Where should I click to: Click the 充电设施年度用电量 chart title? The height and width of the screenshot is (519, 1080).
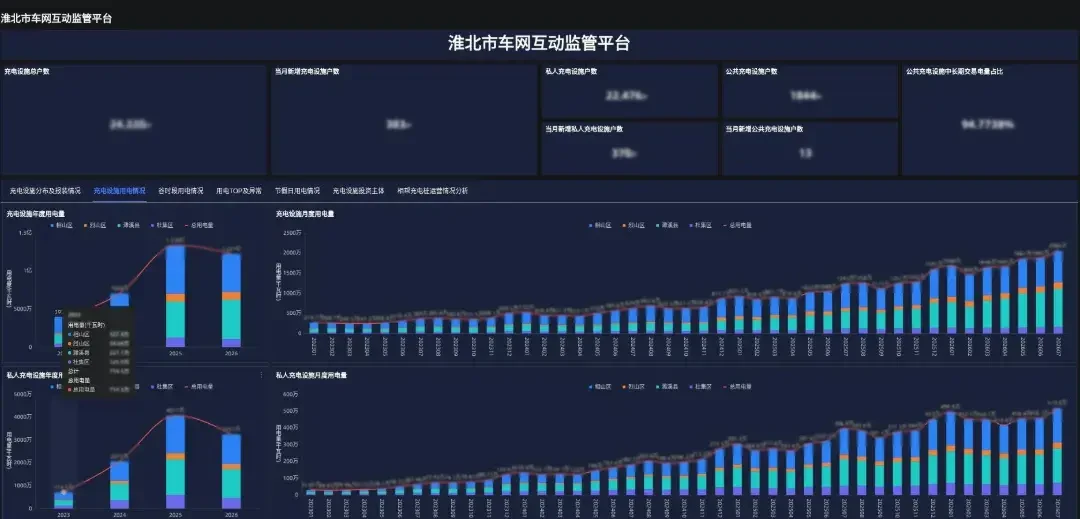pyautogui.click(x=35, y=214)
